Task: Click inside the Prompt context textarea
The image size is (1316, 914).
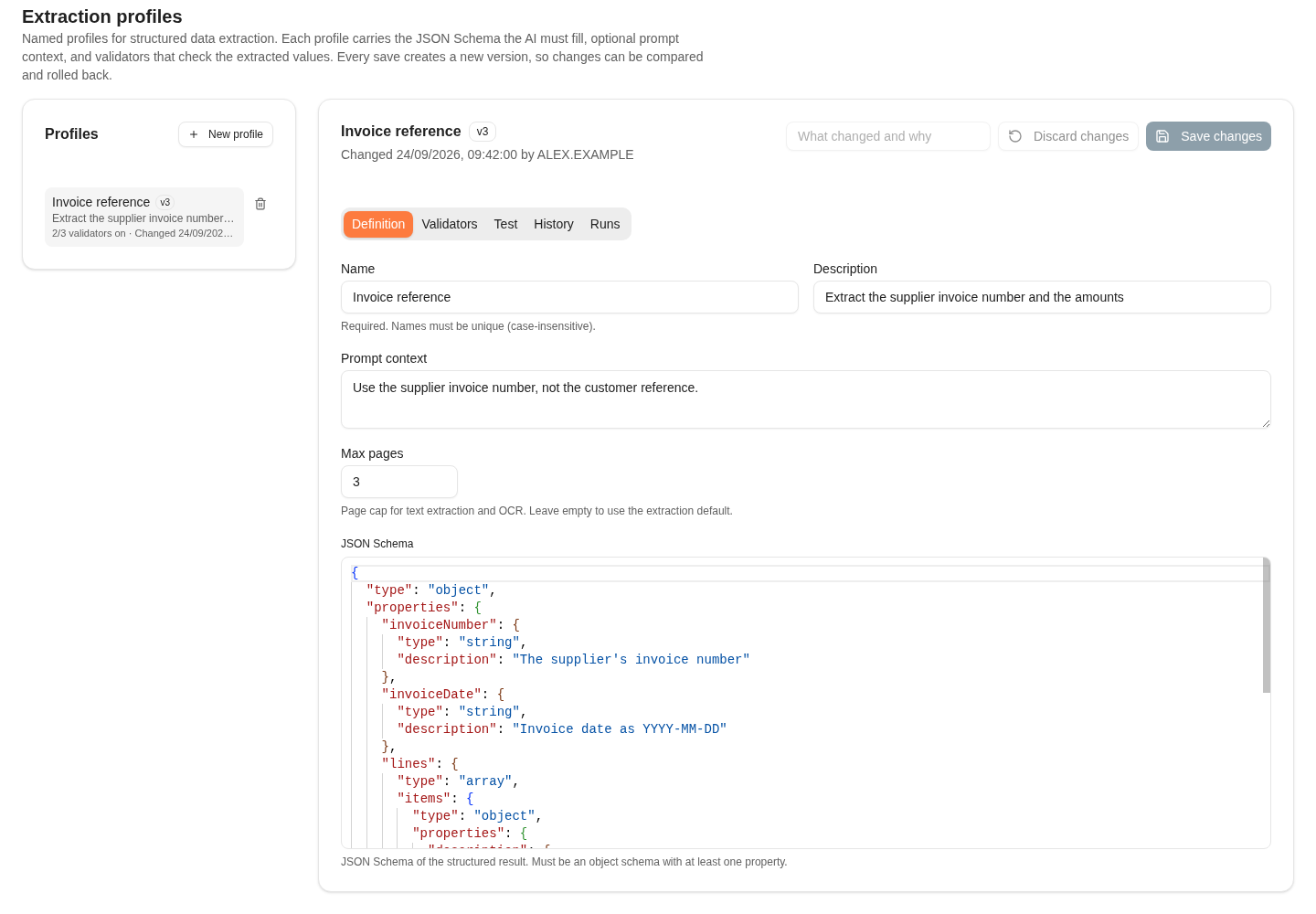Action: pyautogui.click(x=806, y=399)
